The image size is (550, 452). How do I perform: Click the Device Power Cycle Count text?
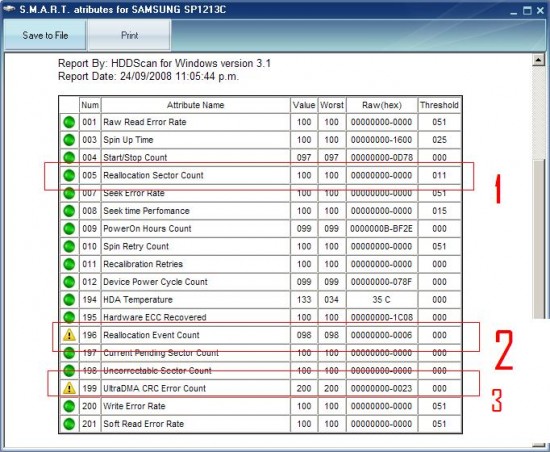click(155, 282)
